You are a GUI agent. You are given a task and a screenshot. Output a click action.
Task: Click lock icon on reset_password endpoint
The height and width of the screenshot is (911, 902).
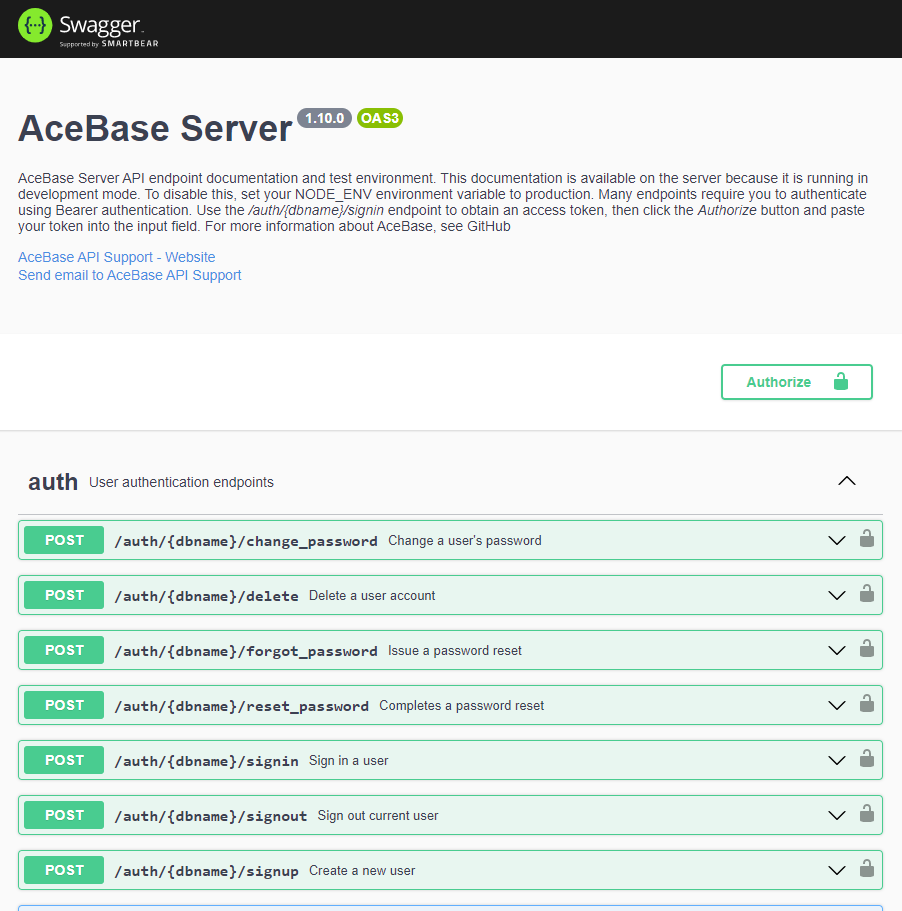(867, 704)
